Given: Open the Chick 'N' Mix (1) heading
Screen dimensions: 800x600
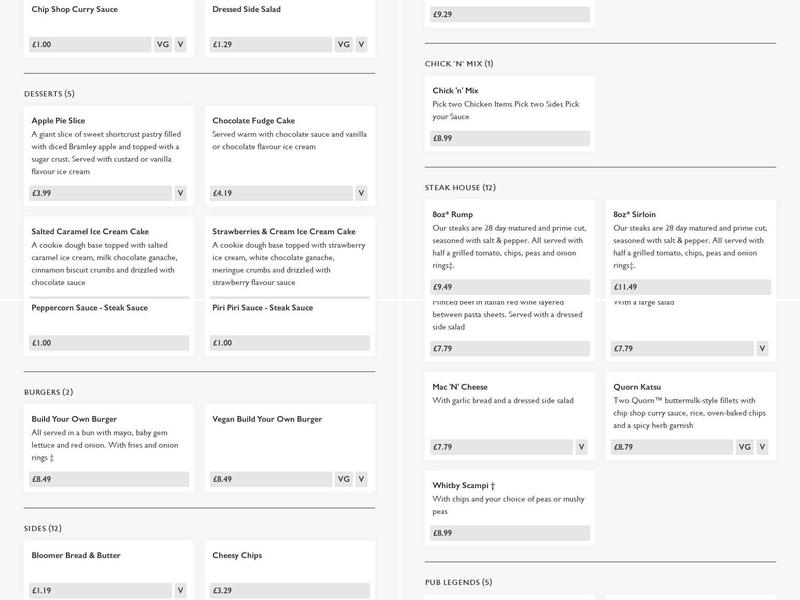Looking at the screenshot, I should tap(459, 64).
